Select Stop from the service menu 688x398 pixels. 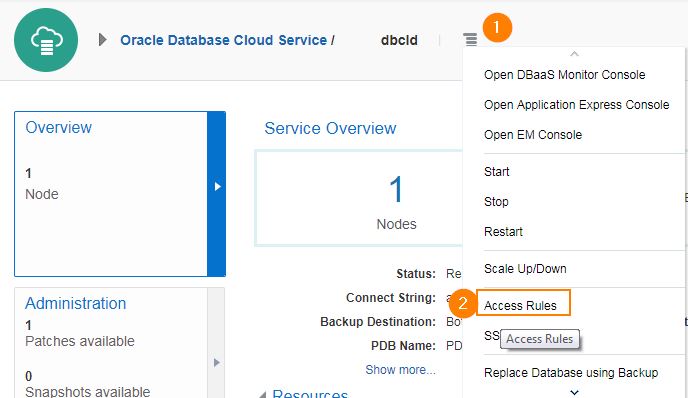(x=496, y=201)
